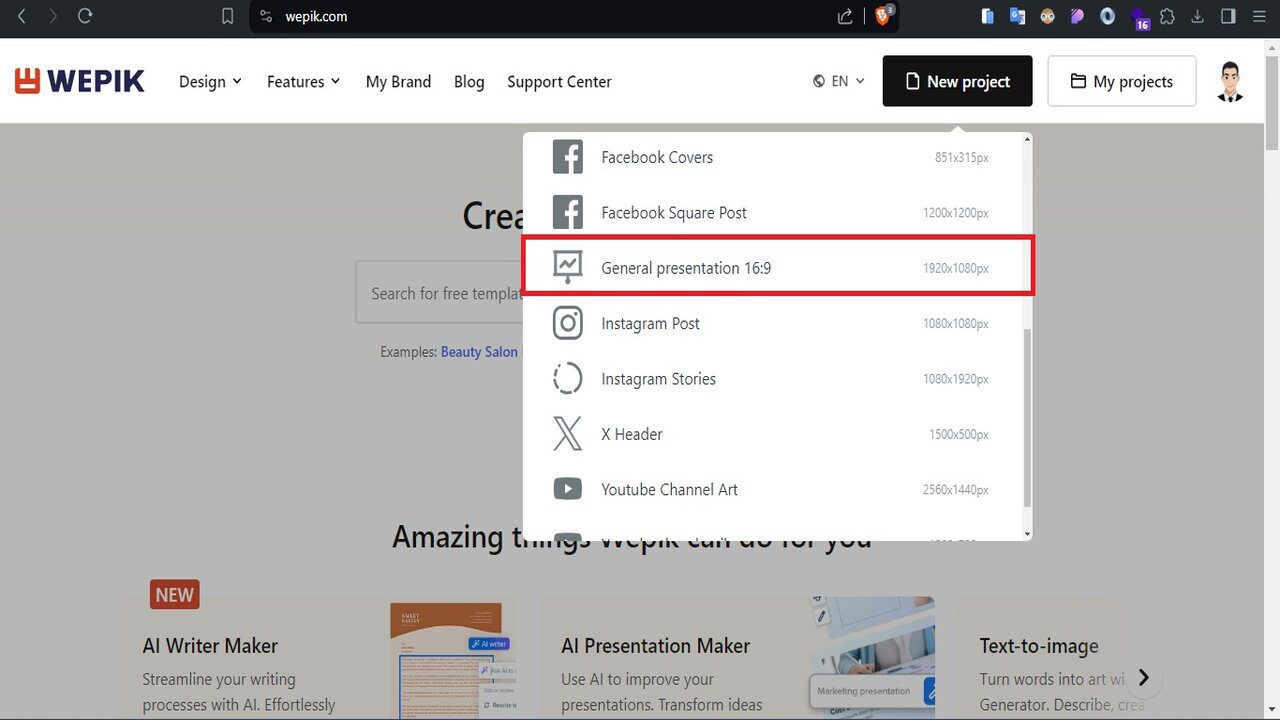Click the AI Presentation Maker preview image
Image resolution: width=1280 pixels, height=720 pixels.
coord(872,659)
